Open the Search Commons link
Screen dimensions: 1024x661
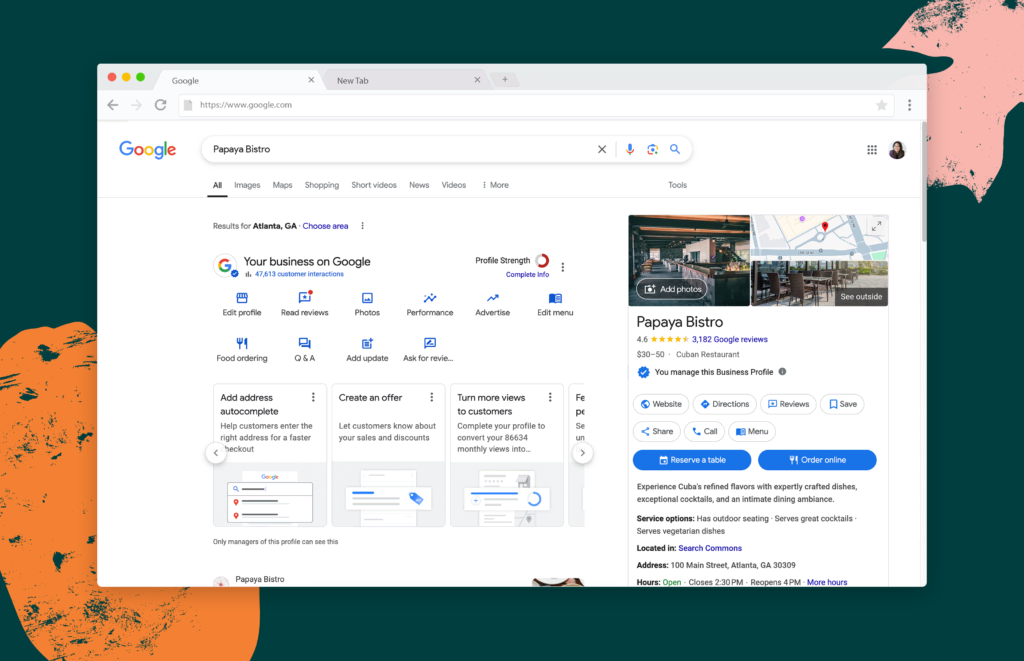coord(710,549)
